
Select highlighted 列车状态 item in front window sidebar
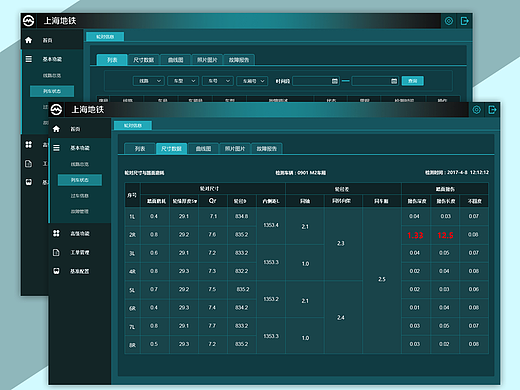coord(80,180)
